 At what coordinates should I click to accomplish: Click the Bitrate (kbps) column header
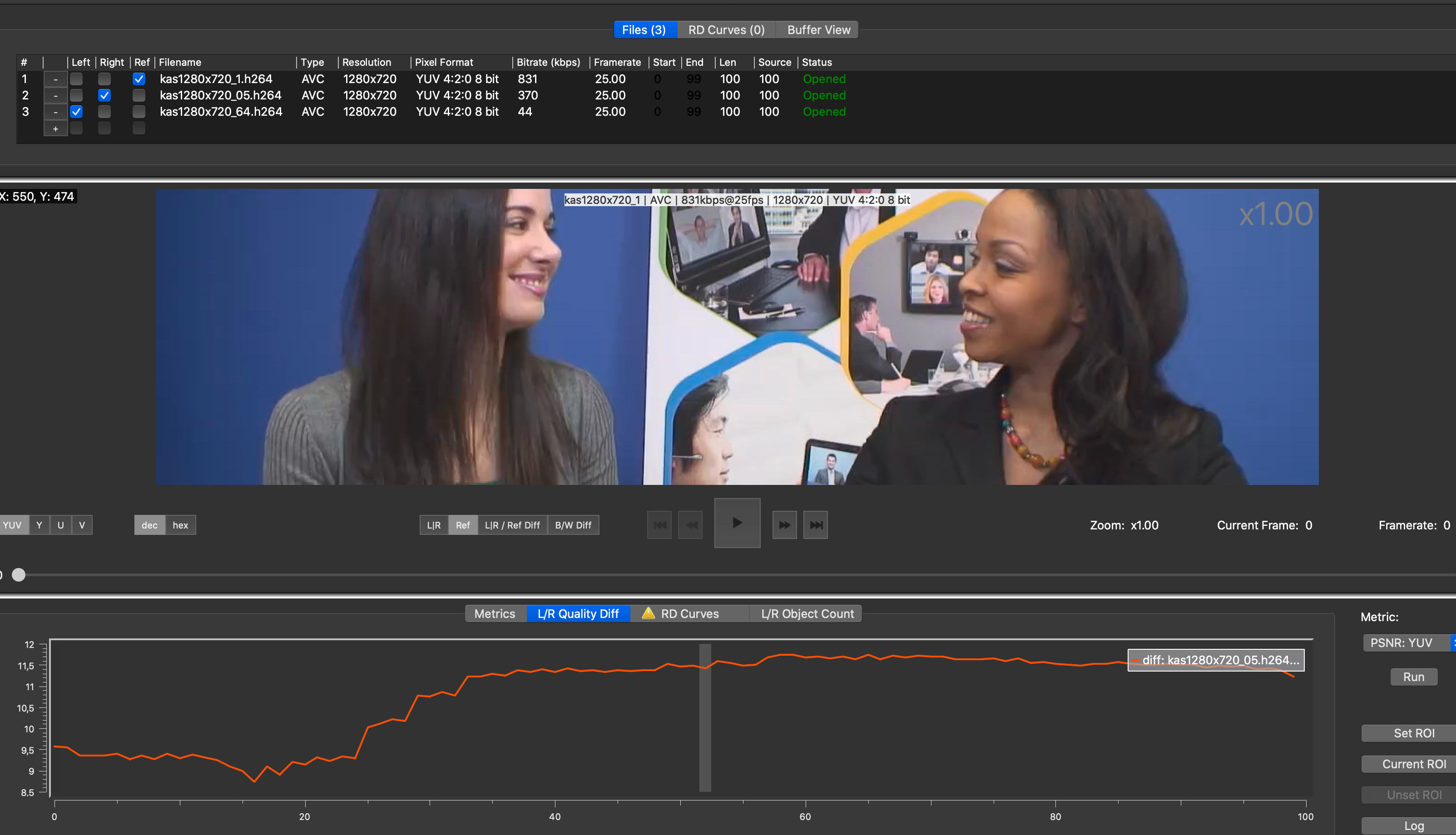point(548,62)
